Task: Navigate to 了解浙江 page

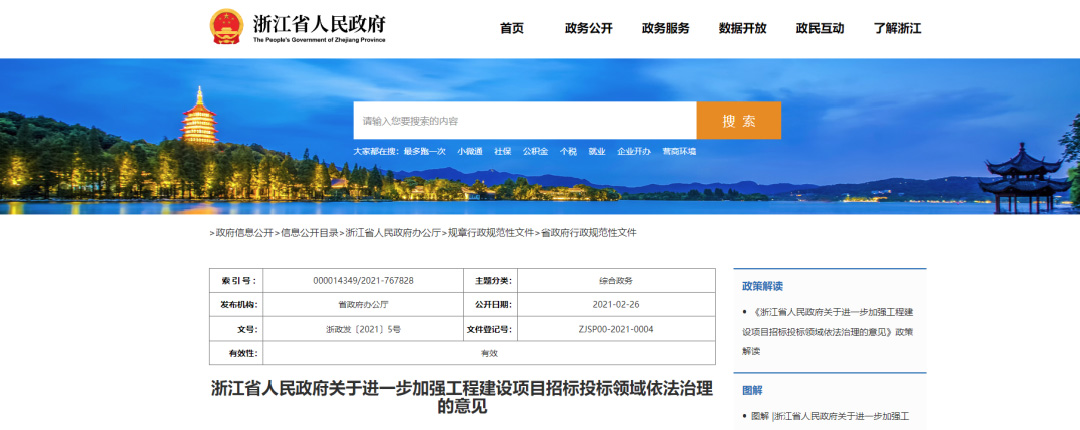Action: [x=897, y=28]
